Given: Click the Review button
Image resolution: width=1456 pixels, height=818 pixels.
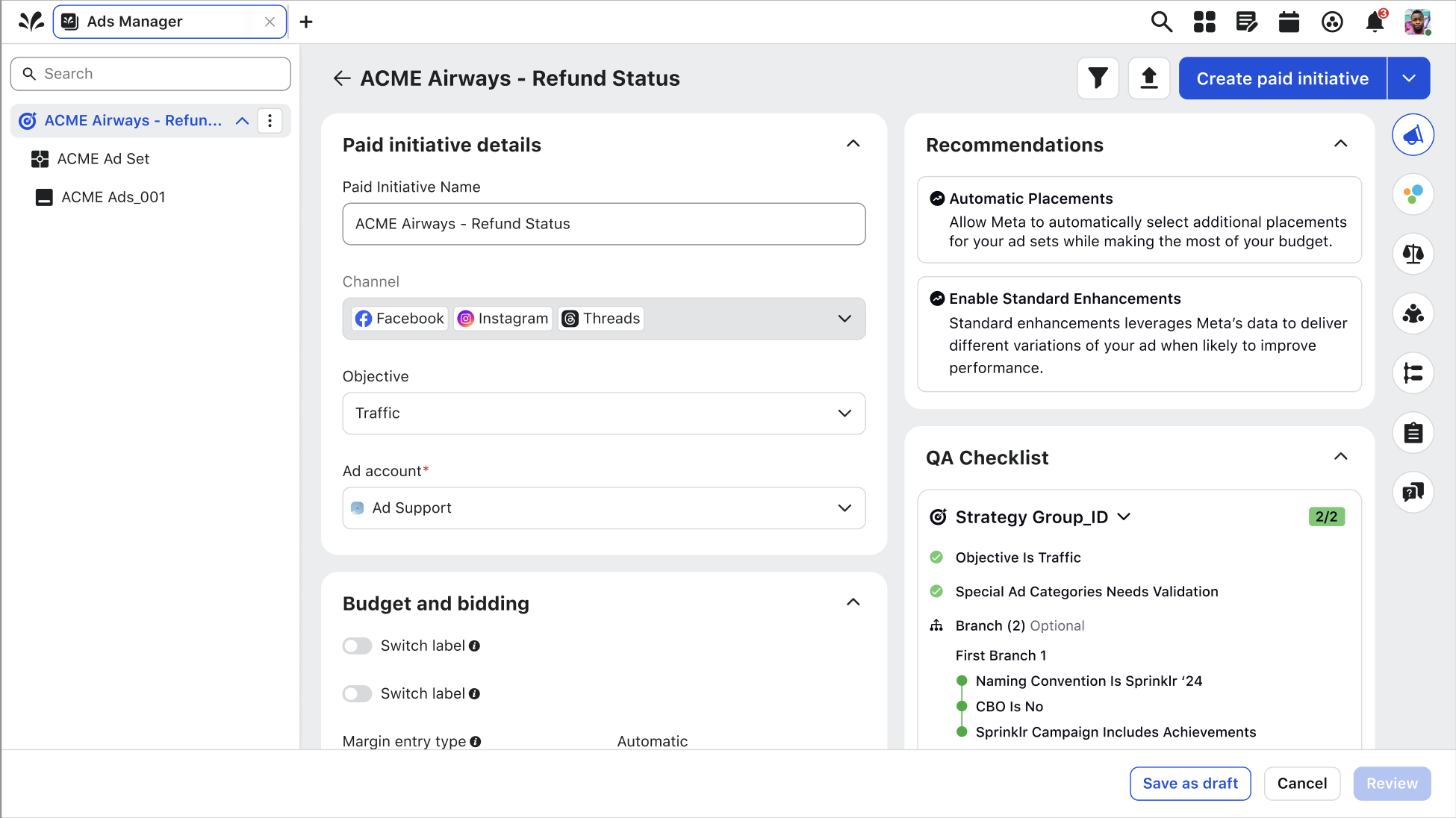Looking at the screenshot, I should coord(1392,784).
